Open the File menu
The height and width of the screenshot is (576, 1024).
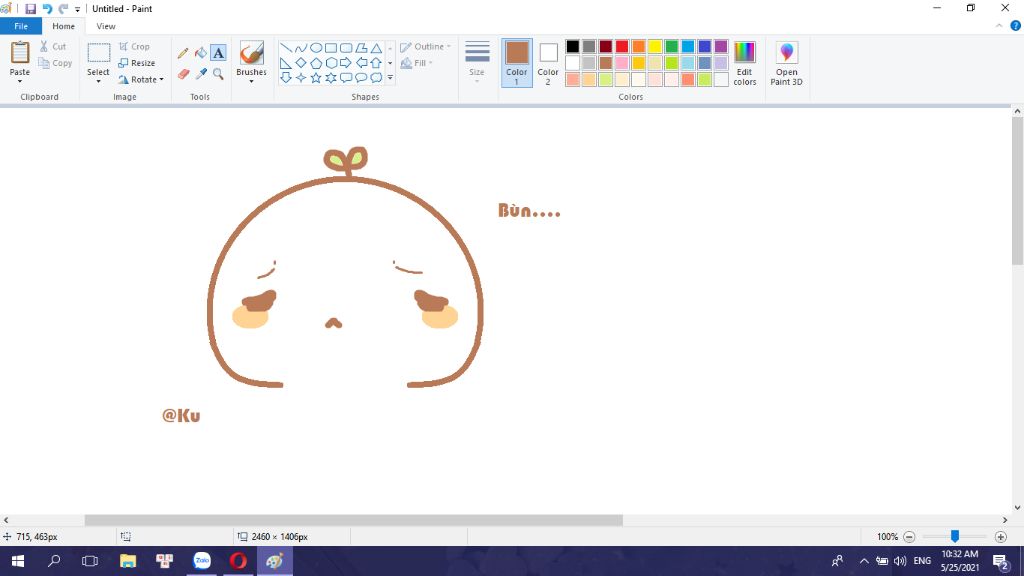21,26
